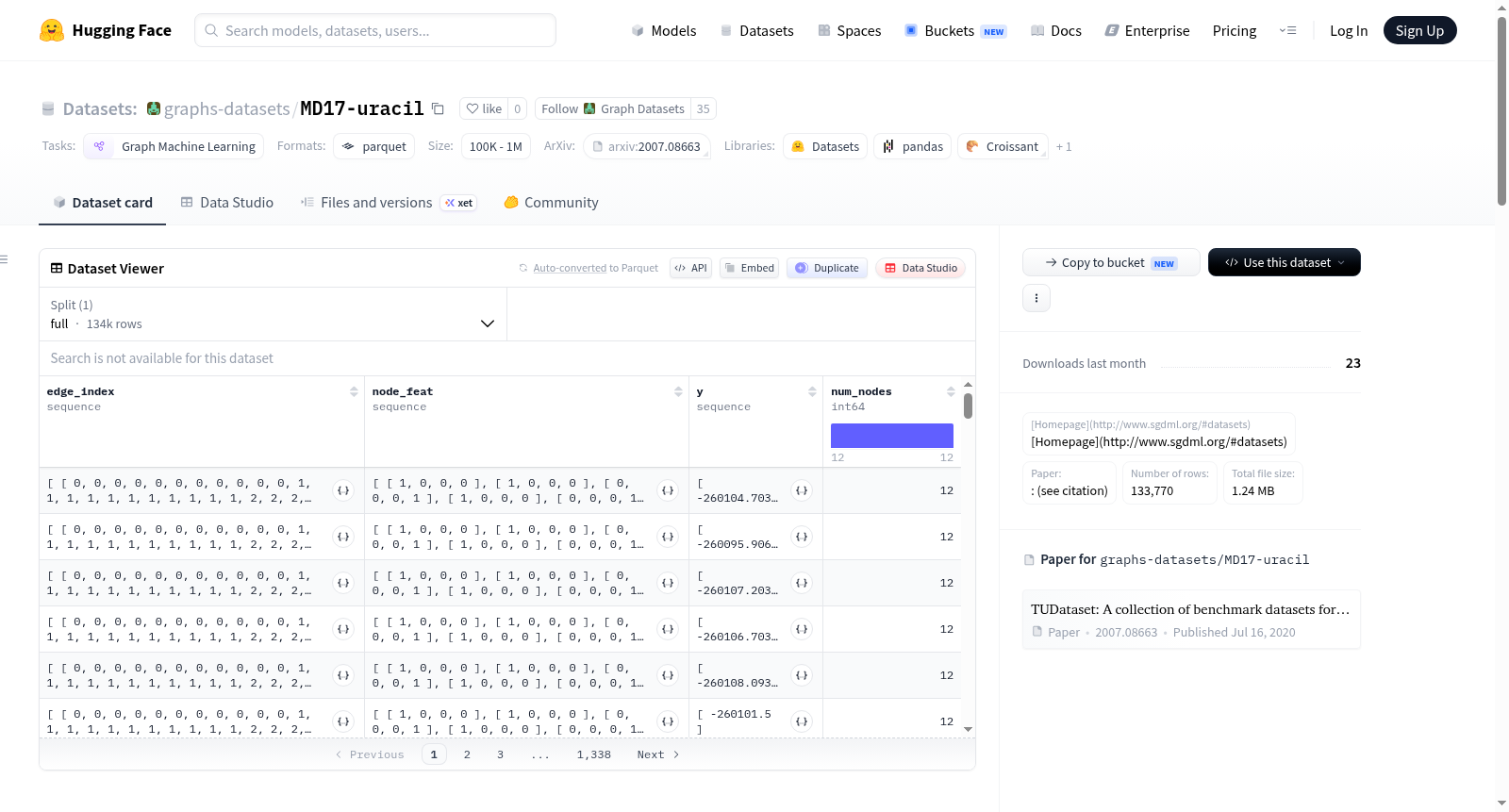Like the dataset with the heart button

coord(484,108)
